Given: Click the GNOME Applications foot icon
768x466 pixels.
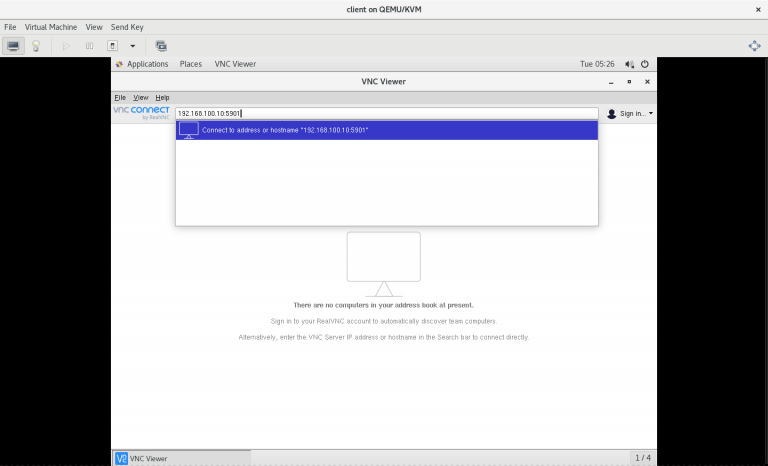Looking at the screenshot, I should (x=119, y=64).
